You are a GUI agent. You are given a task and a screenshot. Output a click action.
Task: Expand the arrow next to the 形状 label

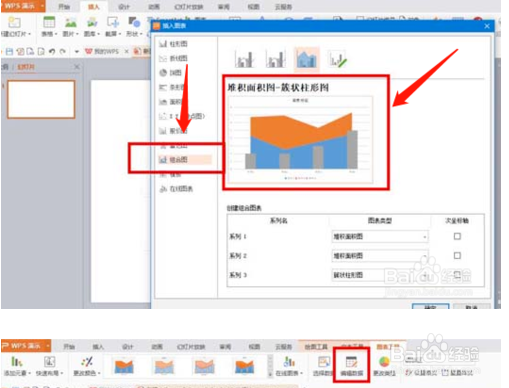pos(141,34)
